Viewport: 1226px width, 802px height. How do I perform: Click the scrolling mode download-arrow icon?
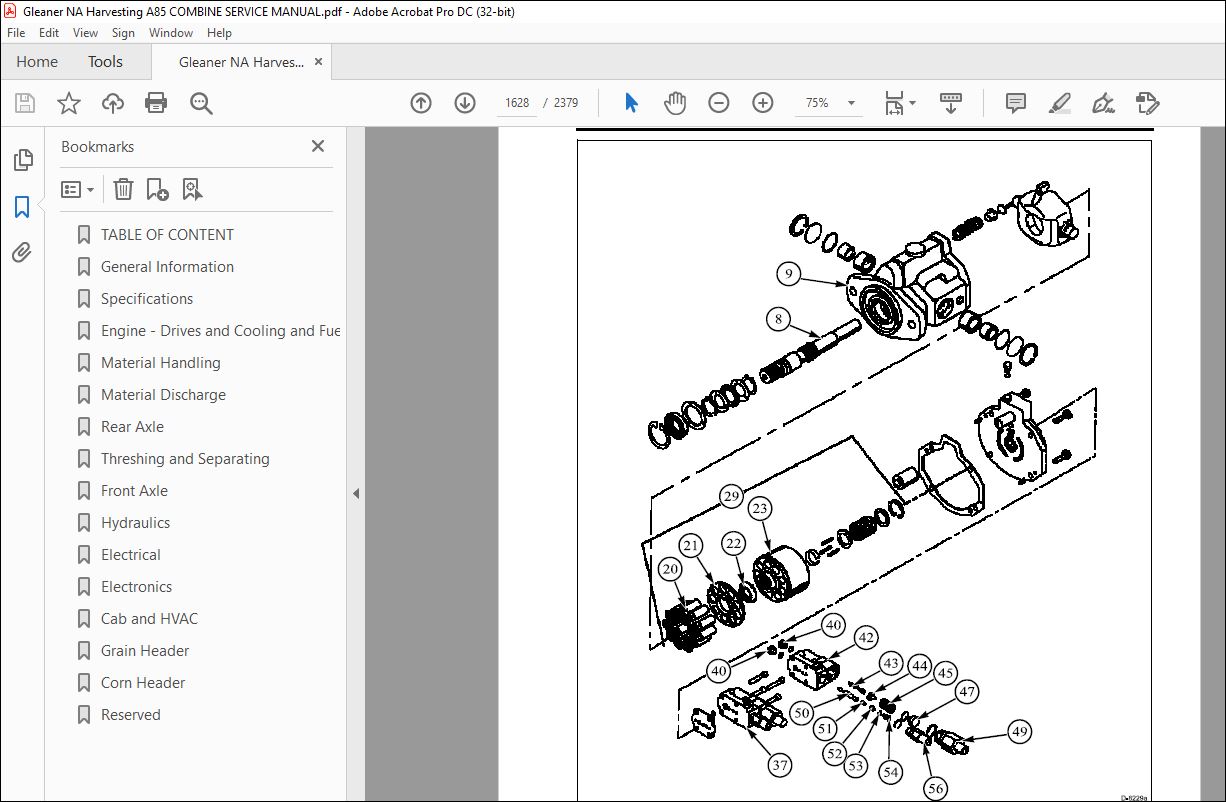coord(951,103)
